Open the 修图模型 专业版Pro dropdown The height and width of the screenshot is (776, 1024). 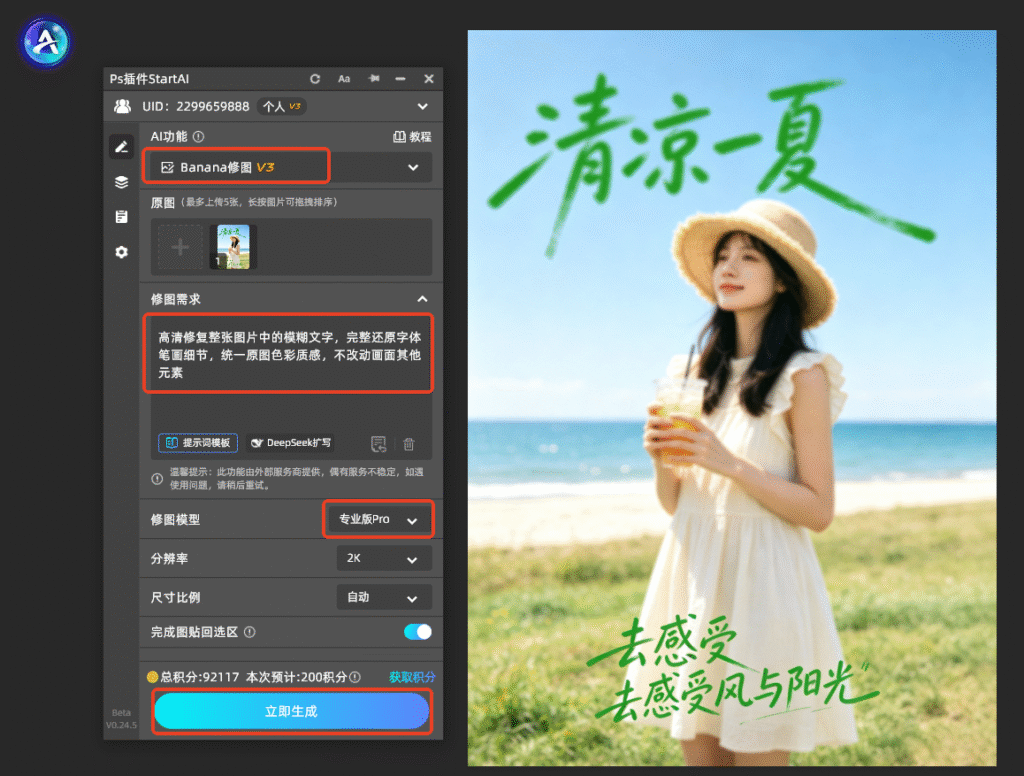pos(378,519)
